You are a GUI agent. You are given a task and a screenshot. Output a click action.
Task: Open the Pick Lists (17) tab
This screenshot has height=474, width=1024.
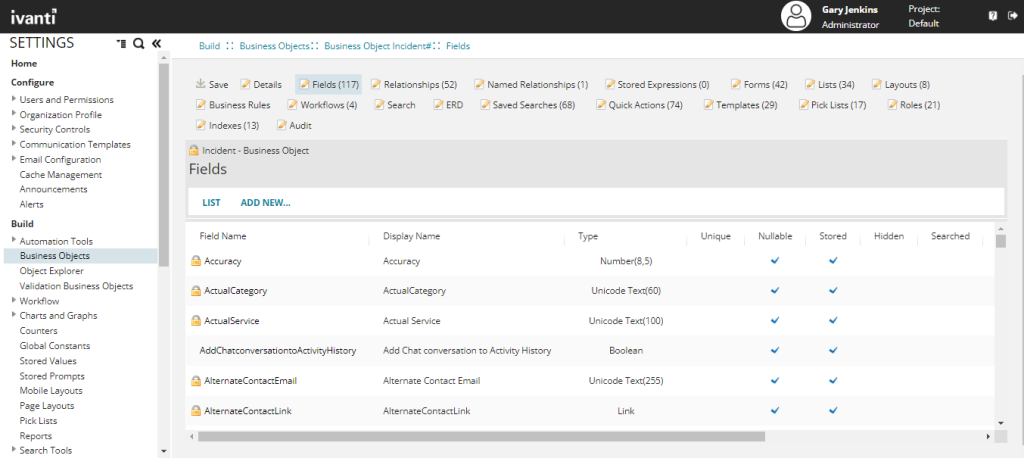pyautogui.click(x=833, y=104)
